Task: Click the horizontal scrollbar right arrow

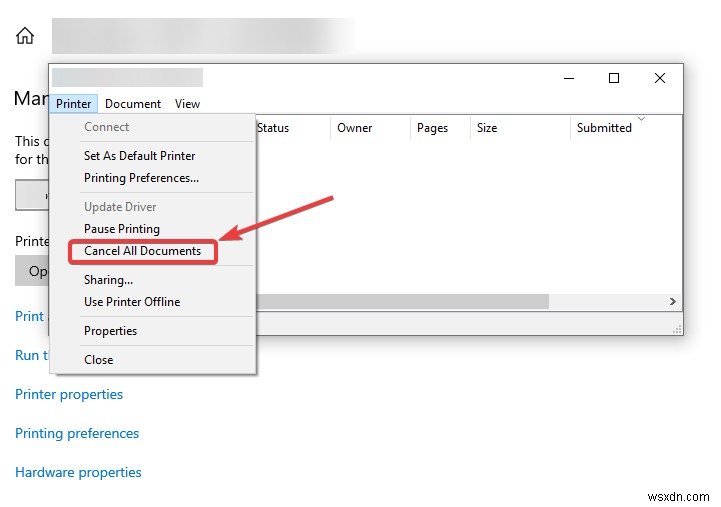Action: [x=673, y=302]
